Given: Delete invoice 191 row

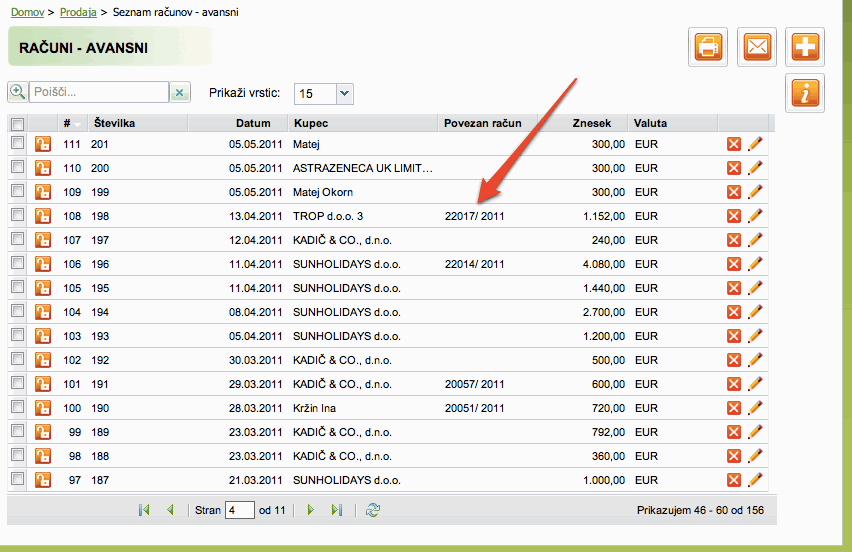Looking at the screenshot, I should pos(734,384).
